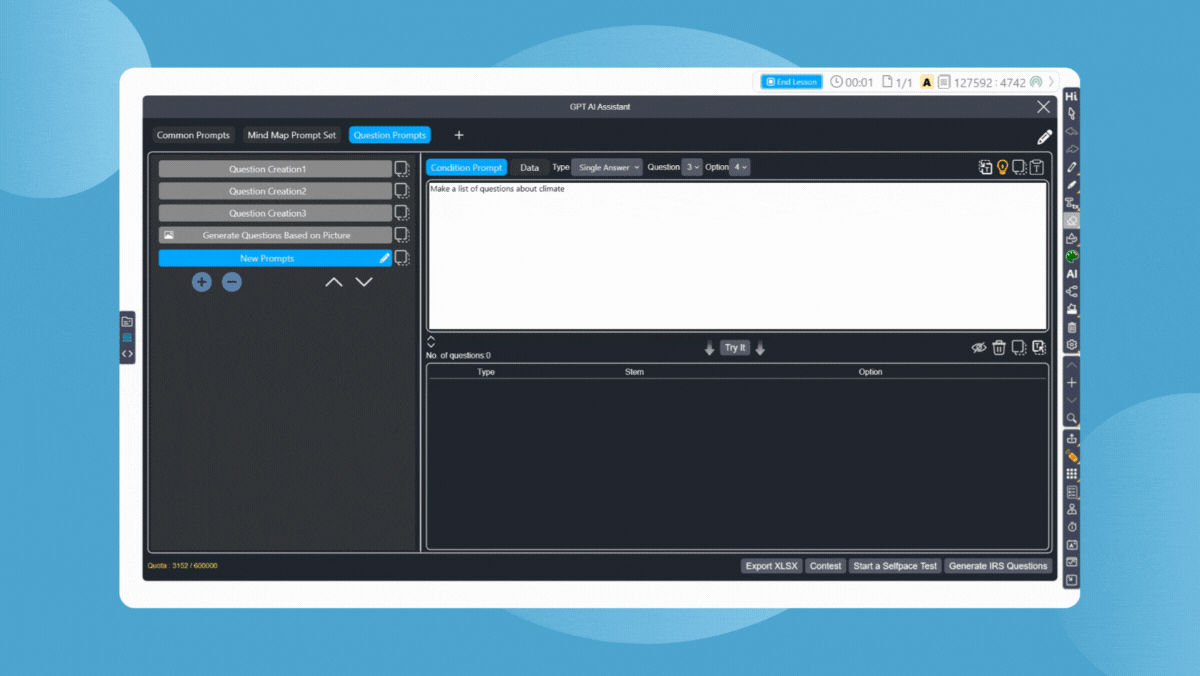1200x676 pixels.
Task: Click trash bin icon on right sidebar
Action: 1072,327
